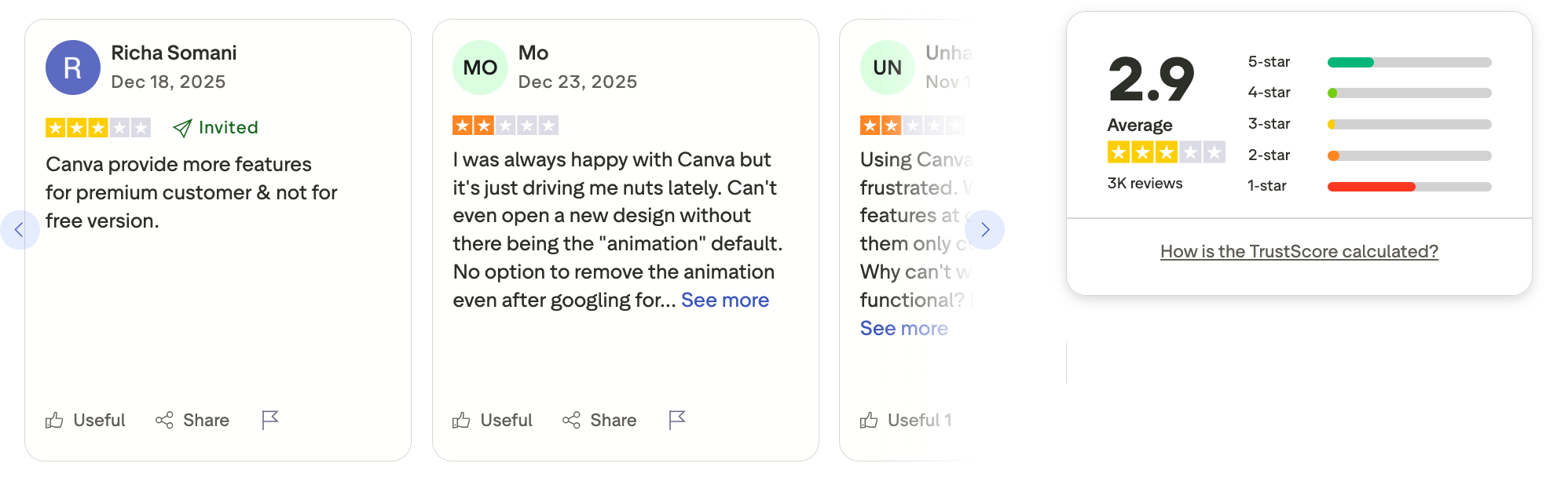Click the Dec 23, 2025 date
1568x485 pixels.
tap(577, 82)
